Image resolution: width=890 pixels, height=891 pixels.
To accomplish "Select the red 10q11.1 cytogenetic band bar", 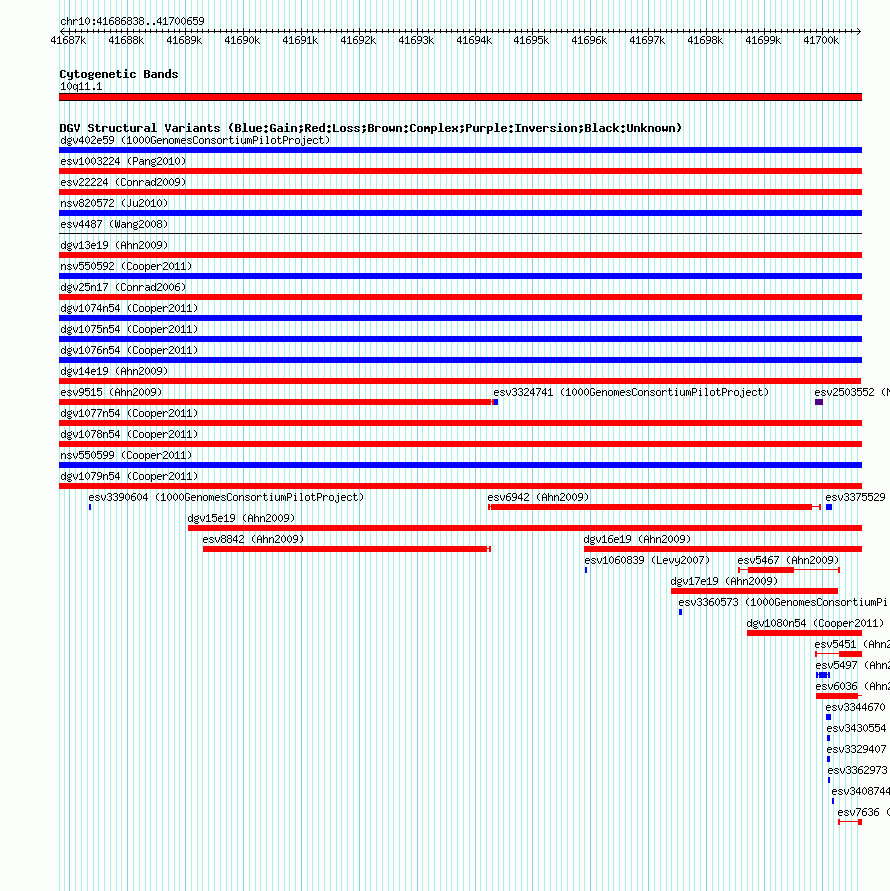I will click(460, 97).
